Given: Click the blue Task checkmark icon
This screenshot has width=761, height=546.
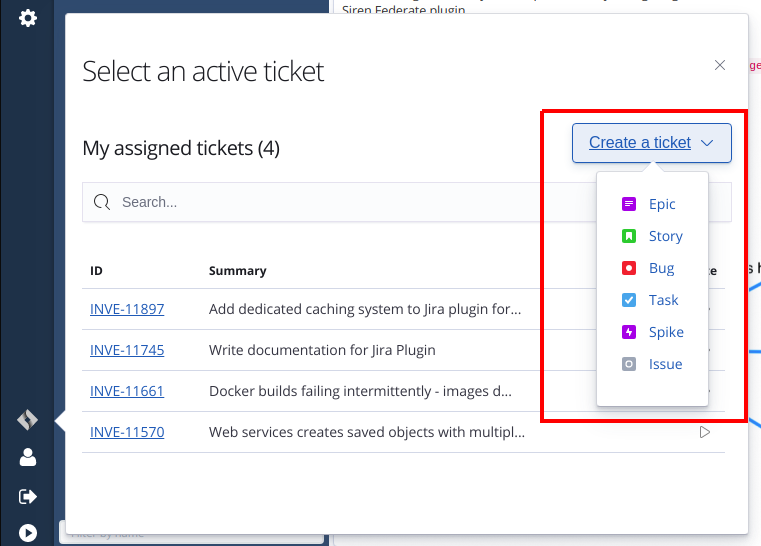Looking at the screenshot, I should click(629, 300).
